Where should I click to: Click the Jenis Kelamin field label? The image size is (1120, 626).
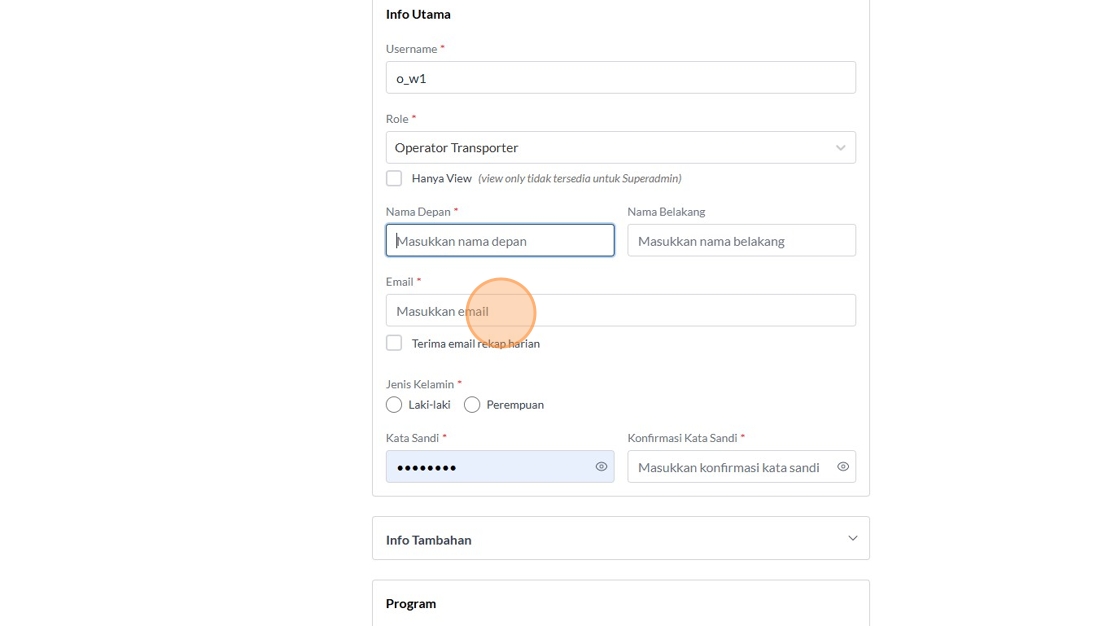coord(420,384)
